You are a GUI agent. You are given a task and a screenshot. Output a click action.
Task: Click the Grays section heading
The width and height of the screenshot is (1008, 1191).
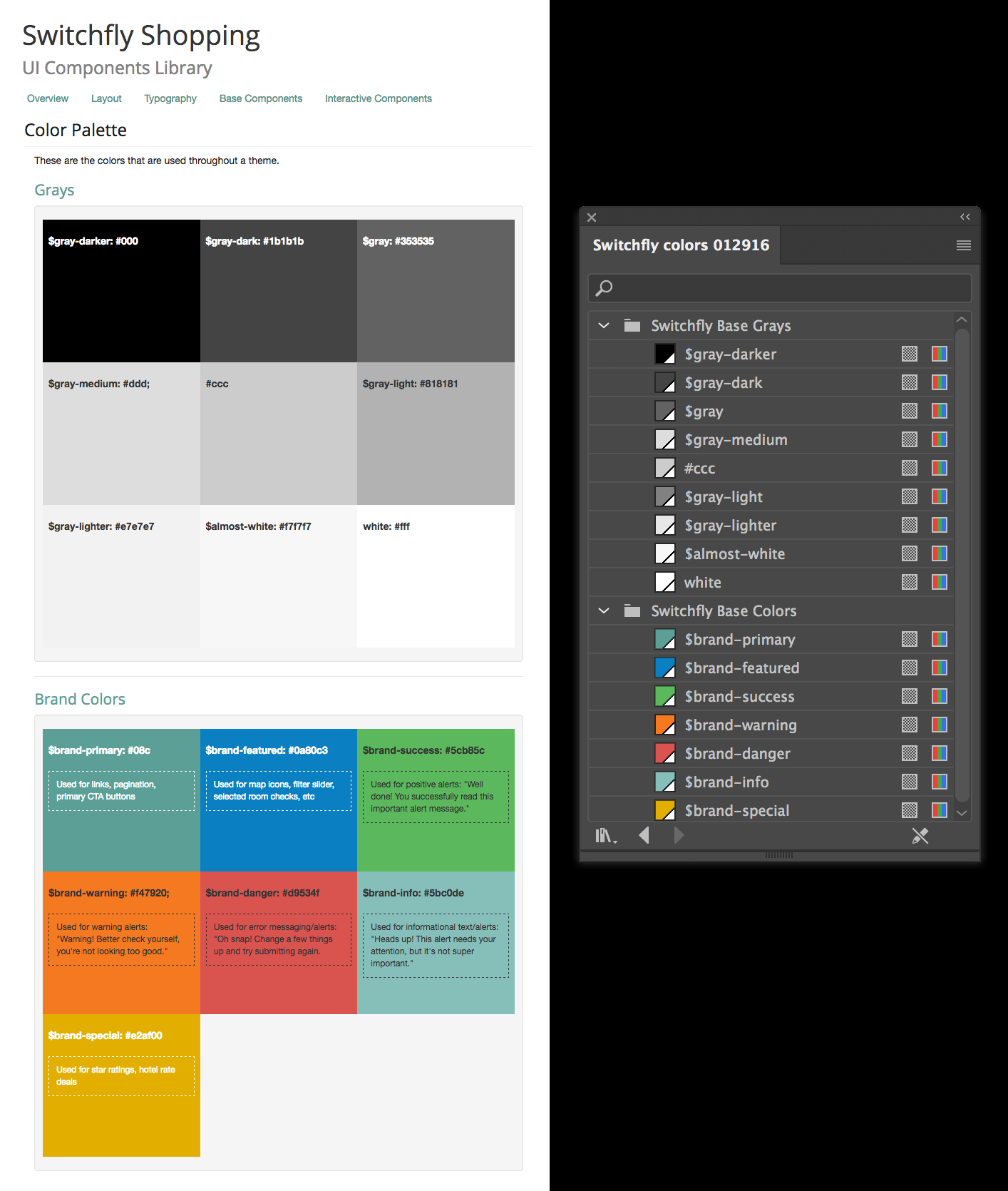pos(54,190)
